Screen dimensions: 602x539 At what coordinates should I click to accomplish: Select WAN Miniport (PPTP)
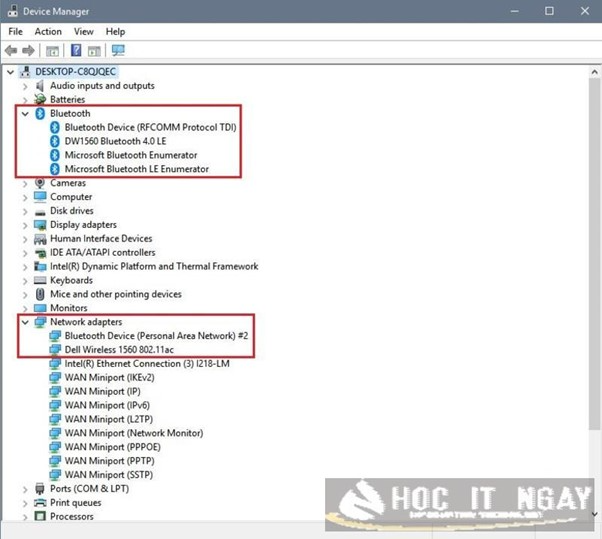[x=109, y=461]
